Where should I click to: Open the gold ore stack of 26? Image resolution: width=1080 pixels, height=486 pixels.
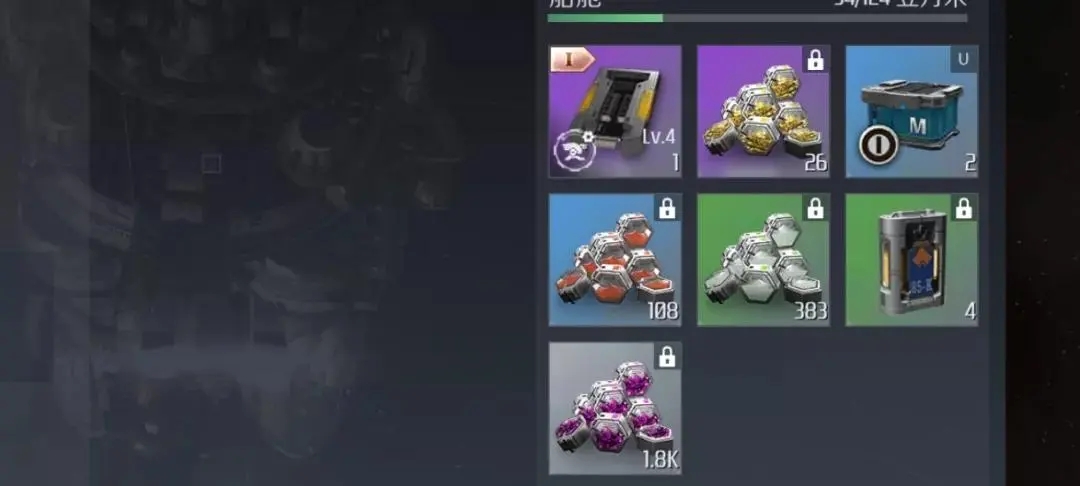(763, 112)
